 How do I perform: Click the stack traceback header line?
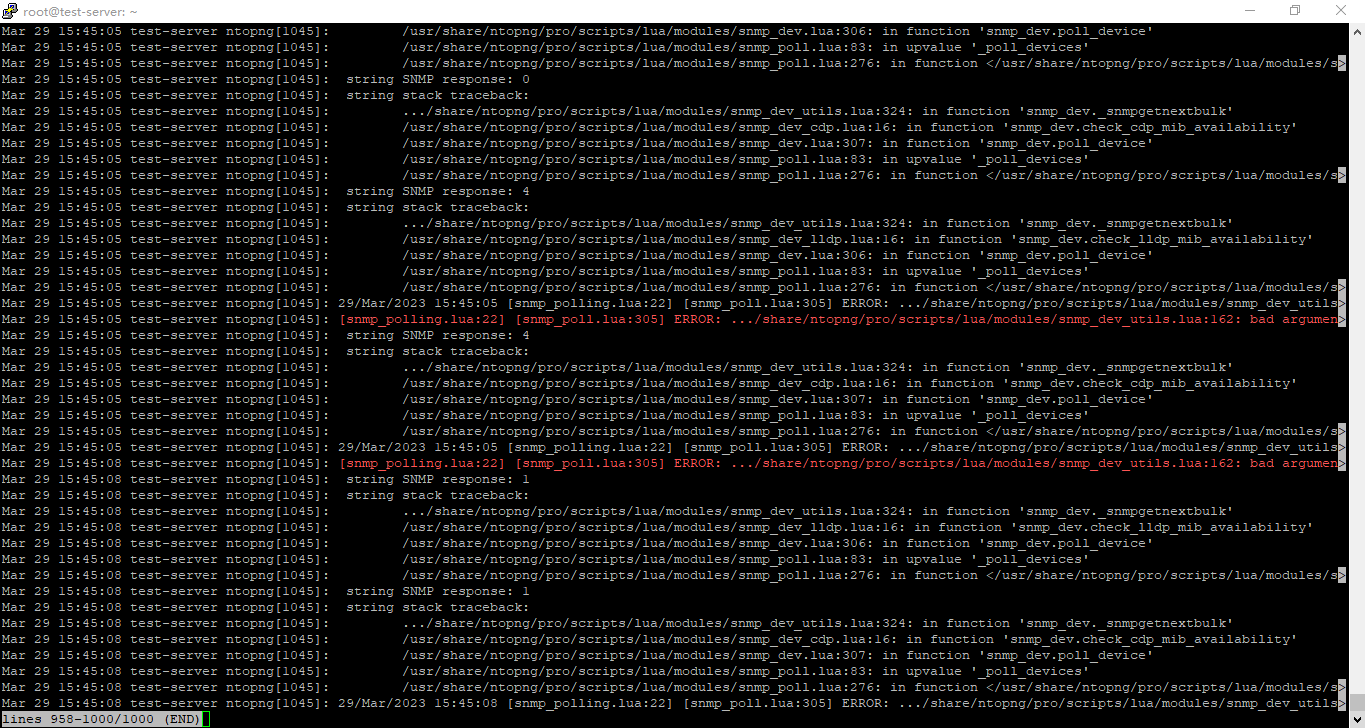click(440, 95)
